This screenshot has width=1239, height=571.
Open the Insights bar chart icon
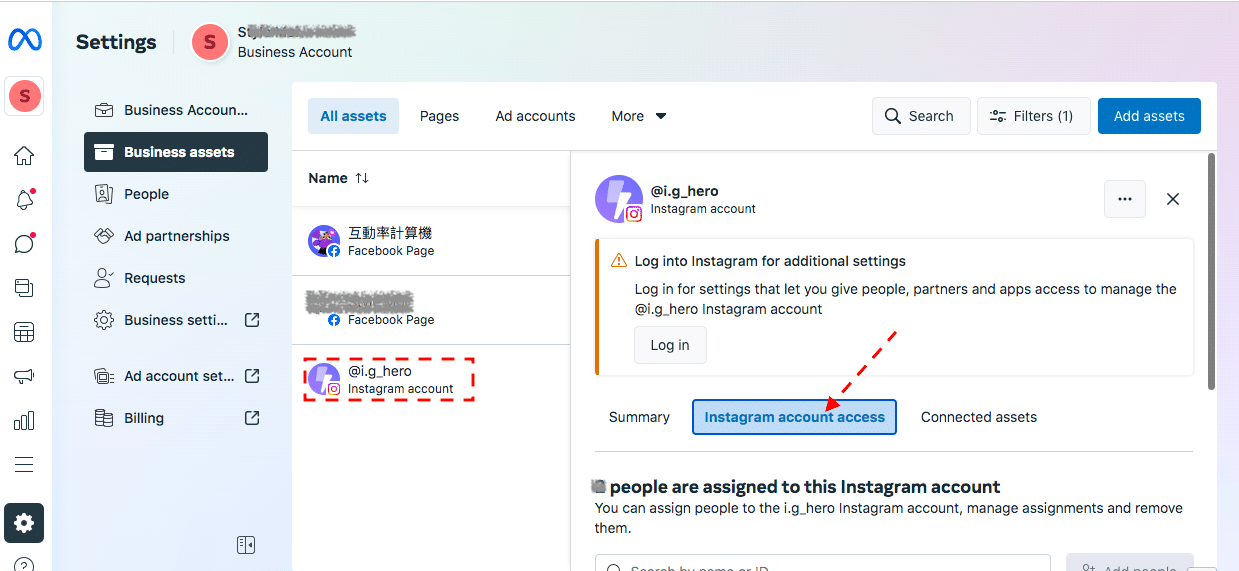pyautogui.click(x=24, y=420)
